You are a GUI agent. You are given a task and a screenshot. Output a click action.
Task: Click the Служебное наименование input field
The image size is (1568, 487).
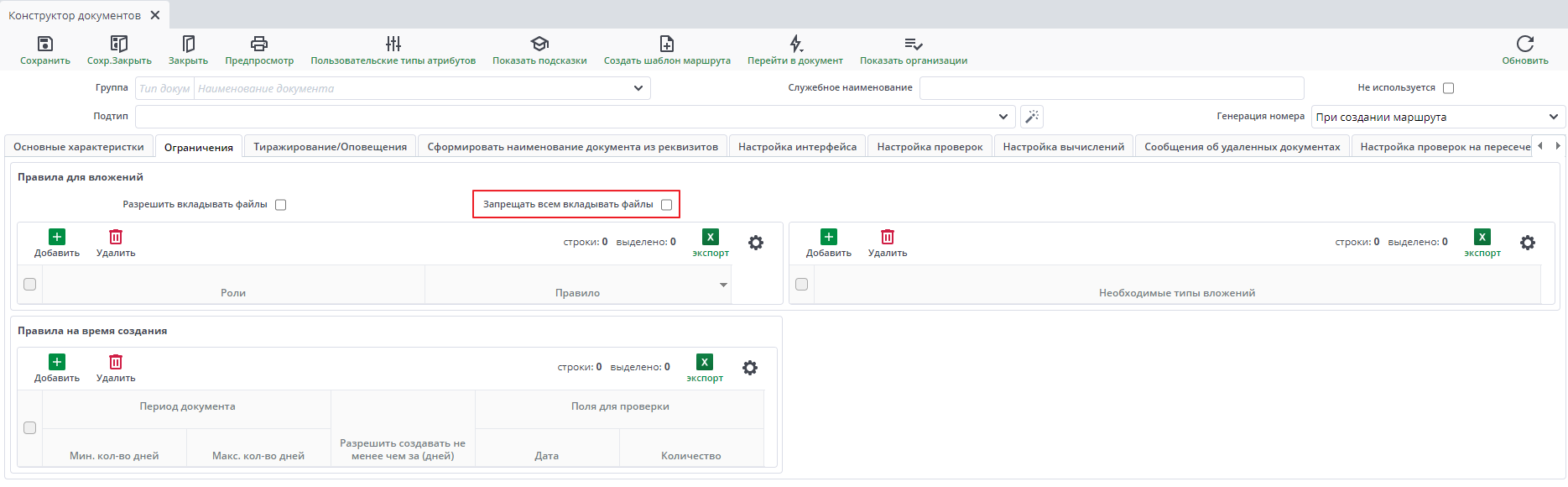1111,88
